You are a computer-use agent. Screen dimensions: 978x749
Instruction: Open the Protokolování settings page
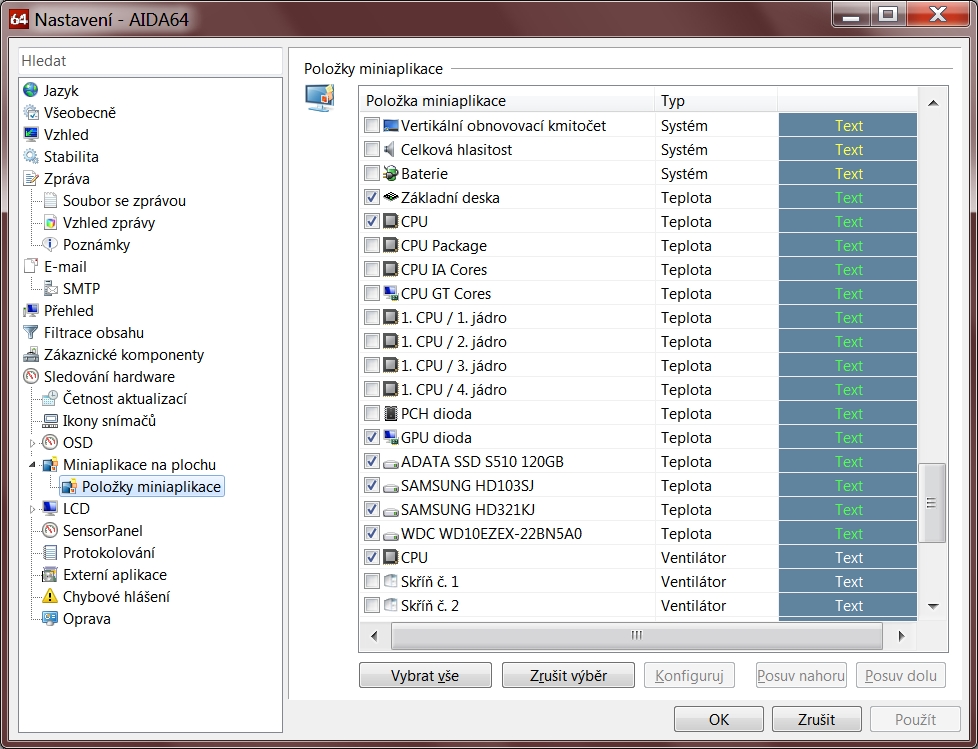click(x=109, y=553)
